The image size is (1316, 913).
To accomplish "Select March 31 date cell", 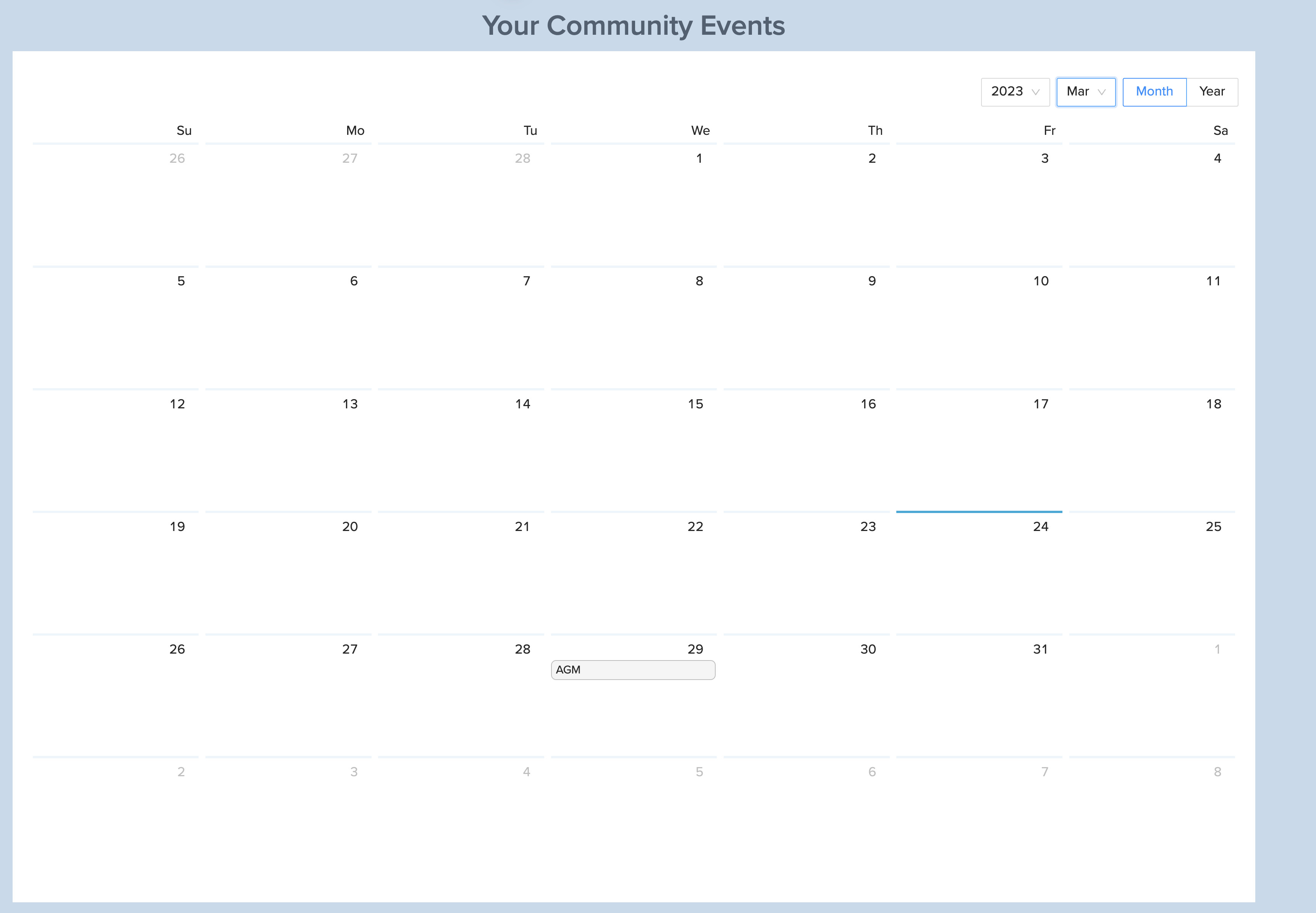I will (x=979, y=695).
